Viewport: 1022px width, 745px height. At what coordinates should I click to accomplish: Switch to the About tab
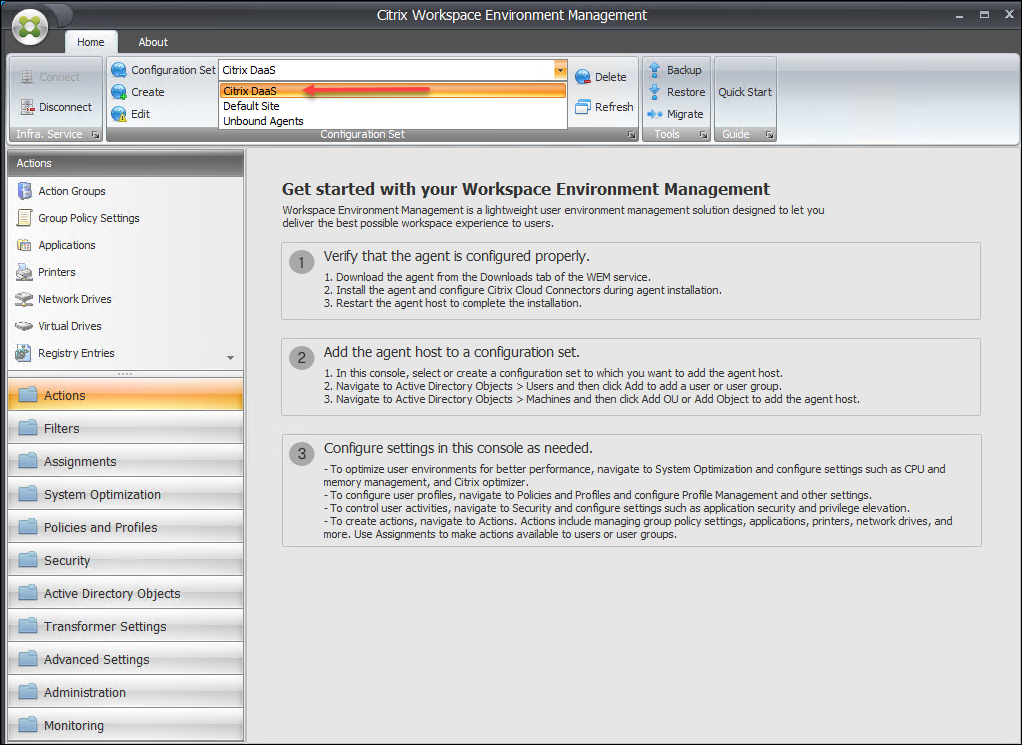[x=153, y=42]
